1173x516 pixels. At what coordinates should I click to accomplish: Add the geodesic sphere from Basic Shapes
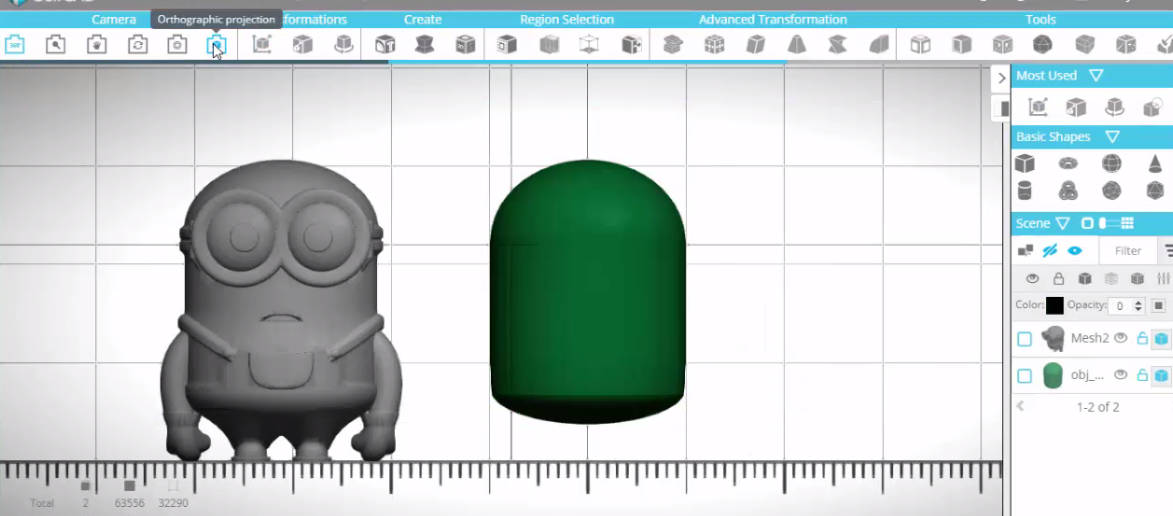click(x=1112, y=191)
